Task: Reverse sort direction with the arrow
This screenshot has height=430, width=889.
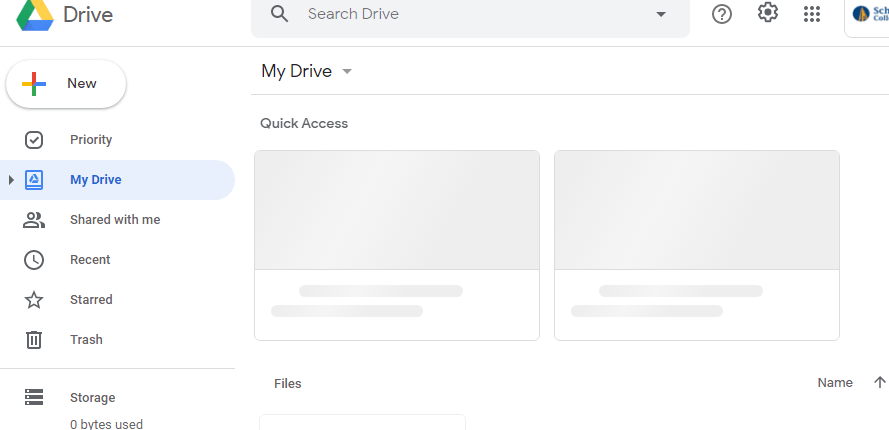Action: pyautogui.click(x=880, y=383)
